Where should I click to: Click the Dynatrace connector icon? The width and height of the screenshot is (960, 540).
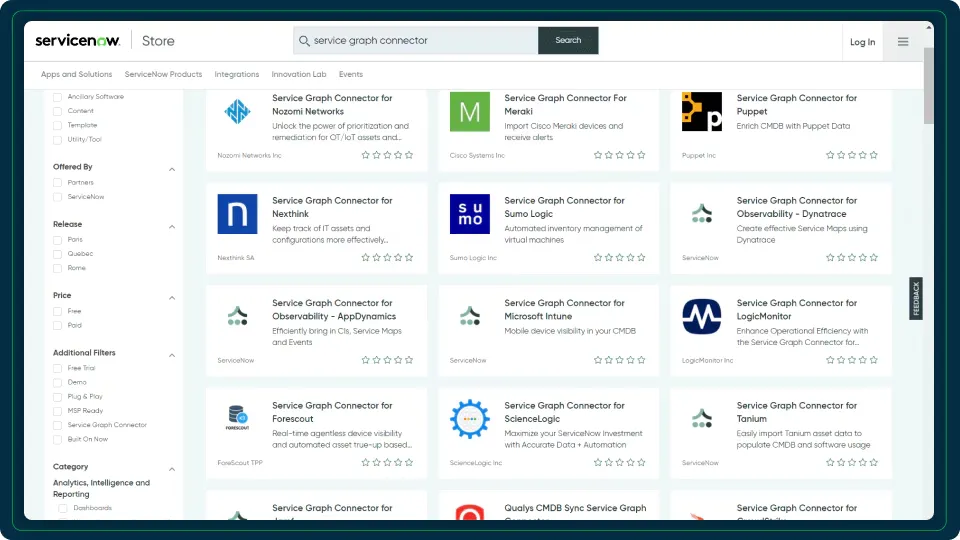pos(702,214)
